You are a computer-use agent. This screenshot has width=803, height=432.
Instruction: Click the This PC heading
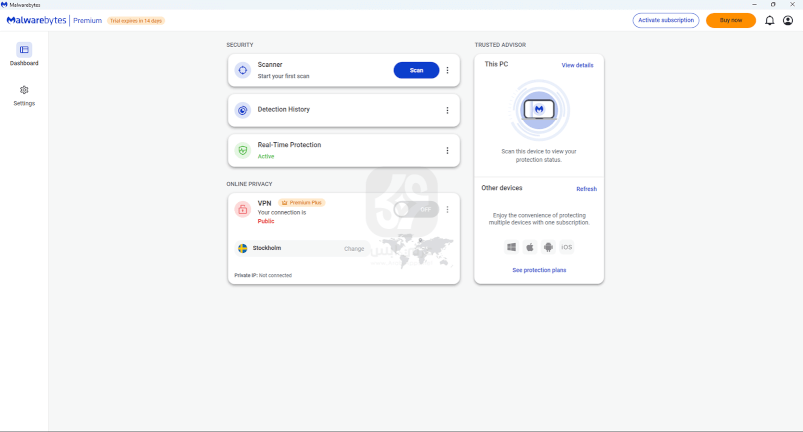click(496, 64)
